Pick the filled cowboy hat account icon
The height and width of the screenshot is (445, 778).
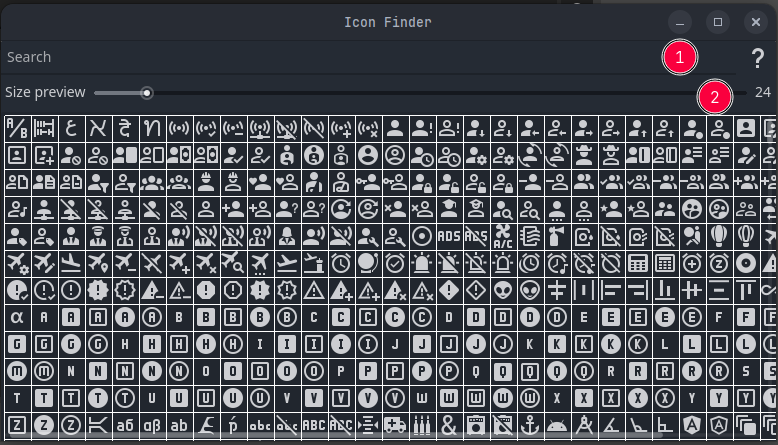click(x=584, y=156)
